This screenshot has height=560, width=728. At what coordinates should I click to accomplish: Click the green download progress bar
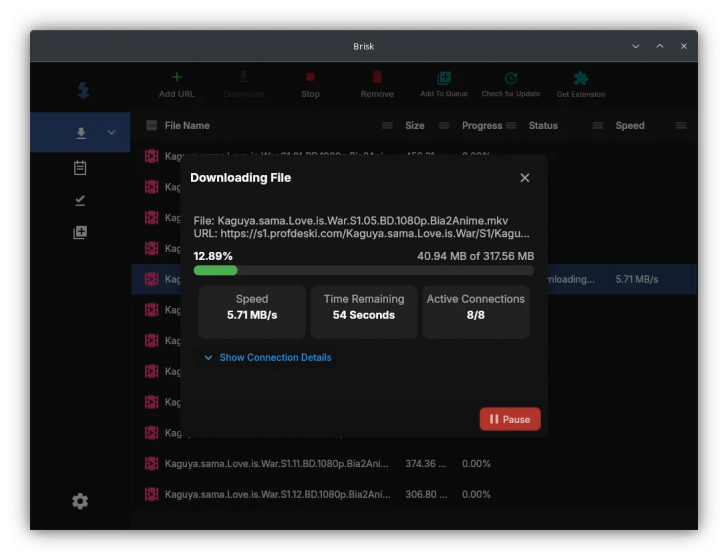click(x=215, y=270)
